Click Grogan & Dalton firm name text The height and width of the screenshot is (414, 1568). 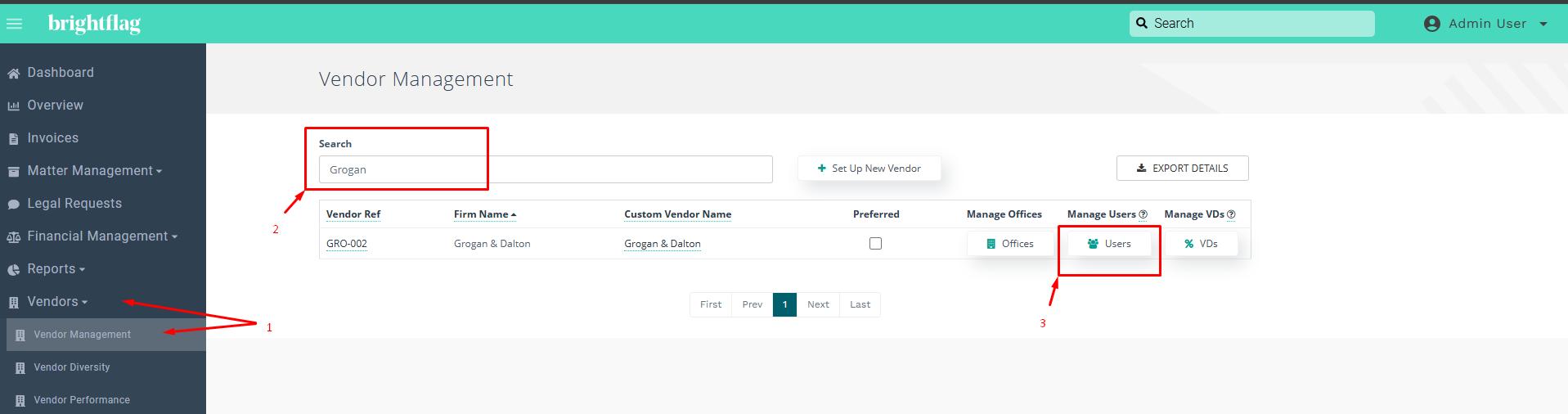tap(492, 244)
